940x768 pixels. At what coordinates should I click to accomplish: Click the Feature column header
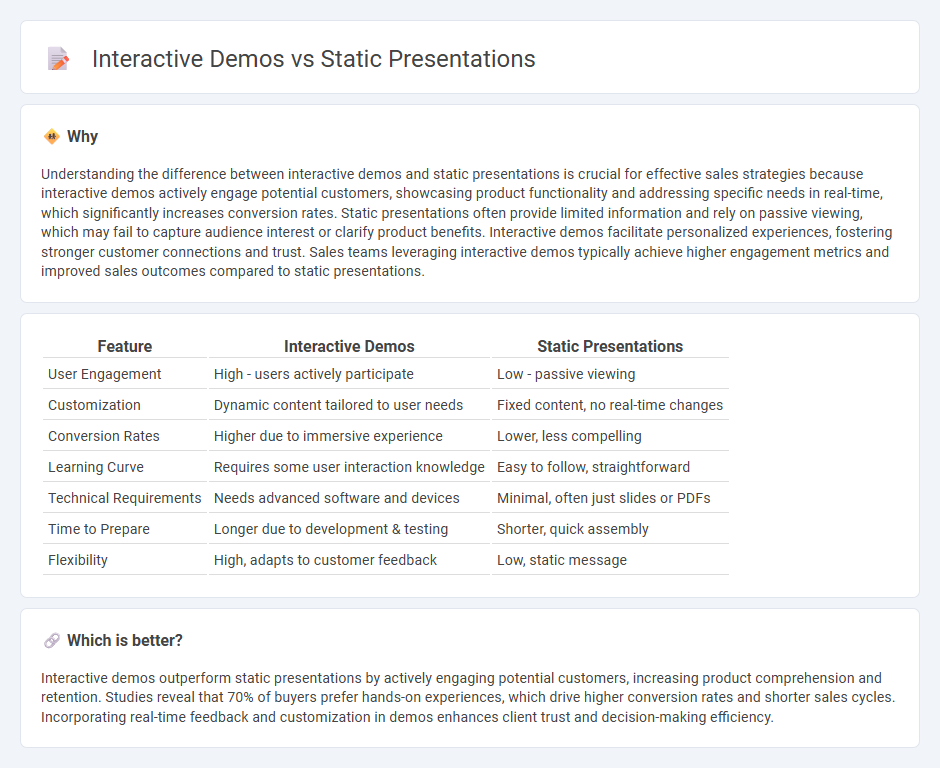tap(125, 347)
